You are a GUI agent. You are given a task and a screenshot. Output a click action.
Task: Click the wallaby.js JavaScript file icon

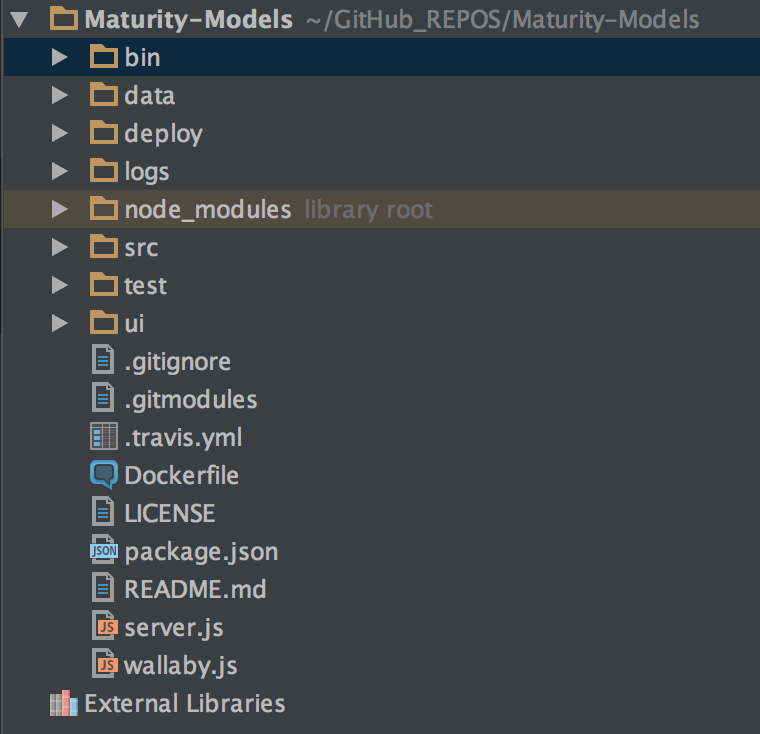[104, 665]
